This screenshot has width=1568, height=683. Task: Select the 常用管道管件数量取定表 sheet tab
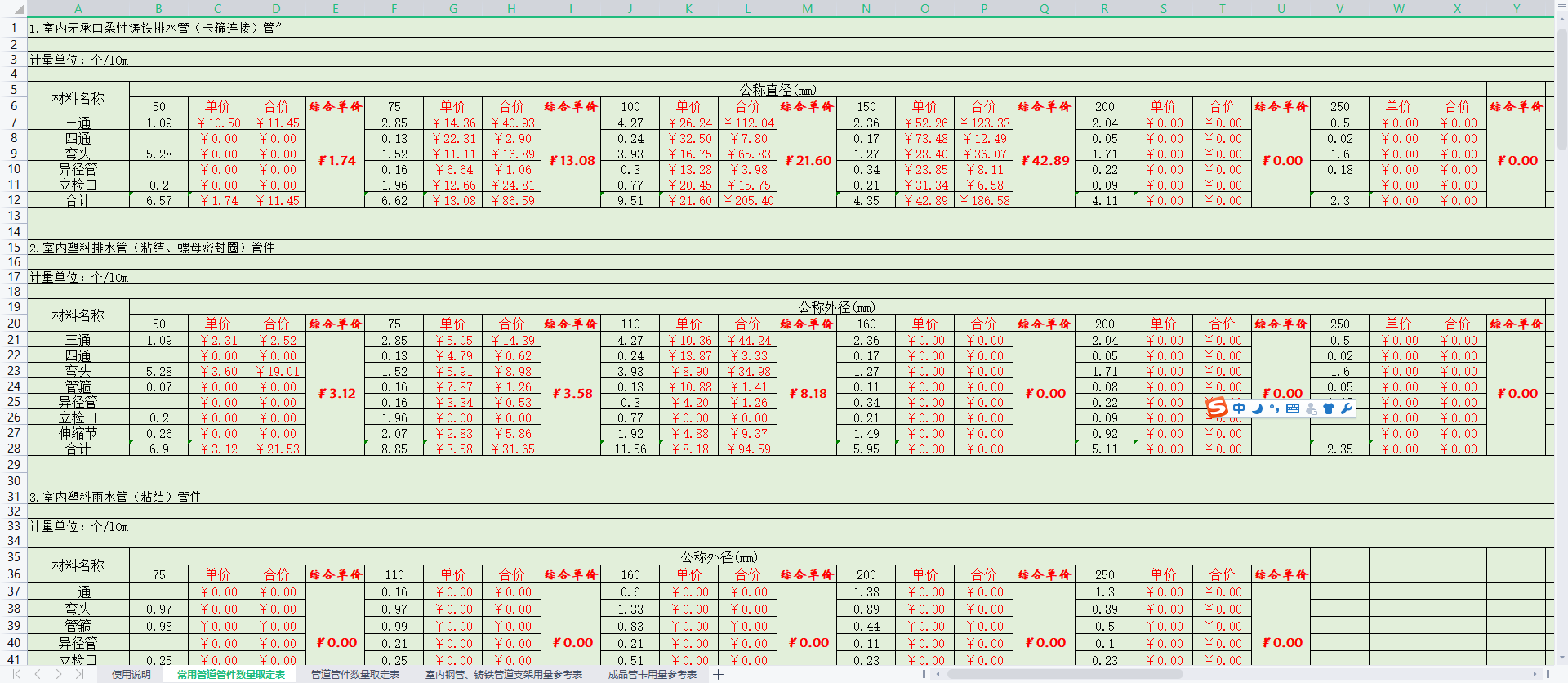(x=231, y=674)
